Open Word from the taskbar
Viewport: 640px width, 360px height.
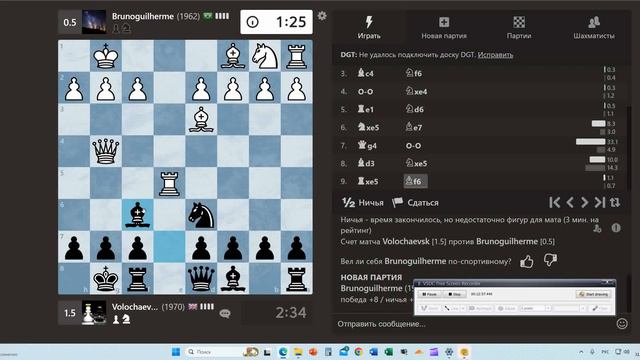coord(373,352)
